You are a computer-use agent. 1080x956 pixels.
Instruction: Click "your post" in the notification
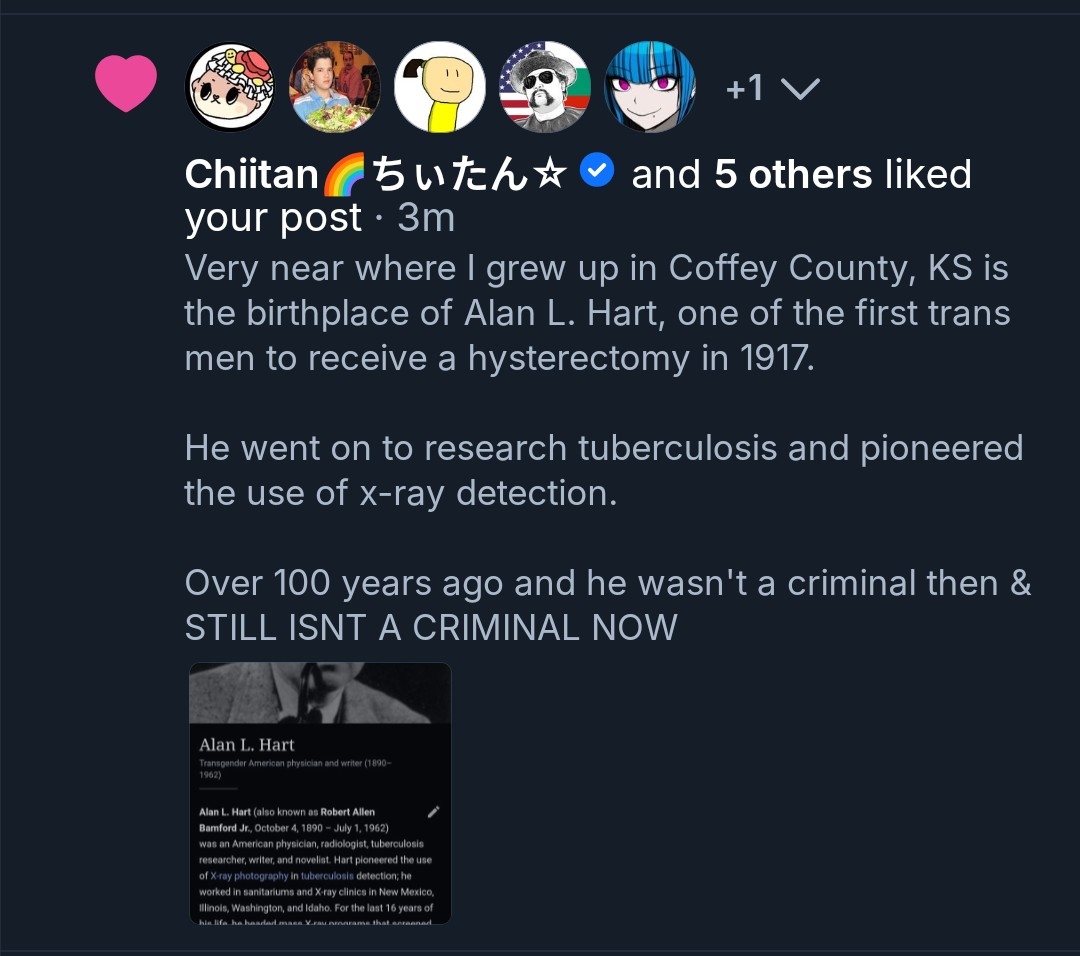(x=273, y=218)
